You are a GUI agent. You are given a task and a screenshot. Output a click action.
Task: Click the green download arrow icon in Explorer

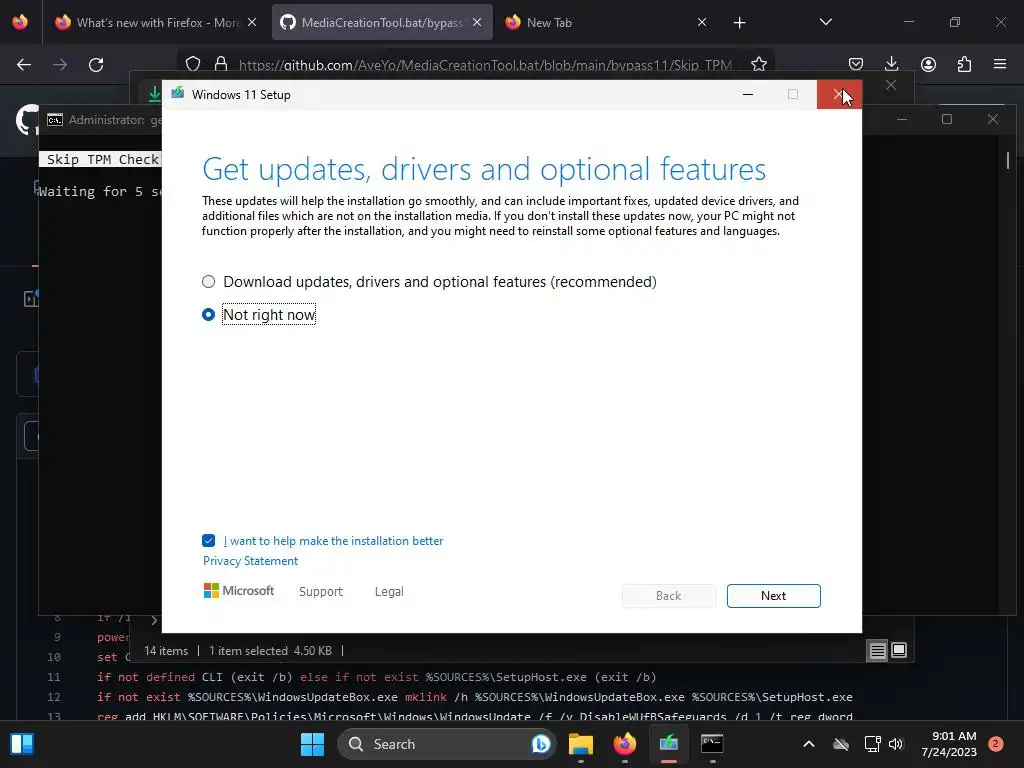click(x=154, y=94)
